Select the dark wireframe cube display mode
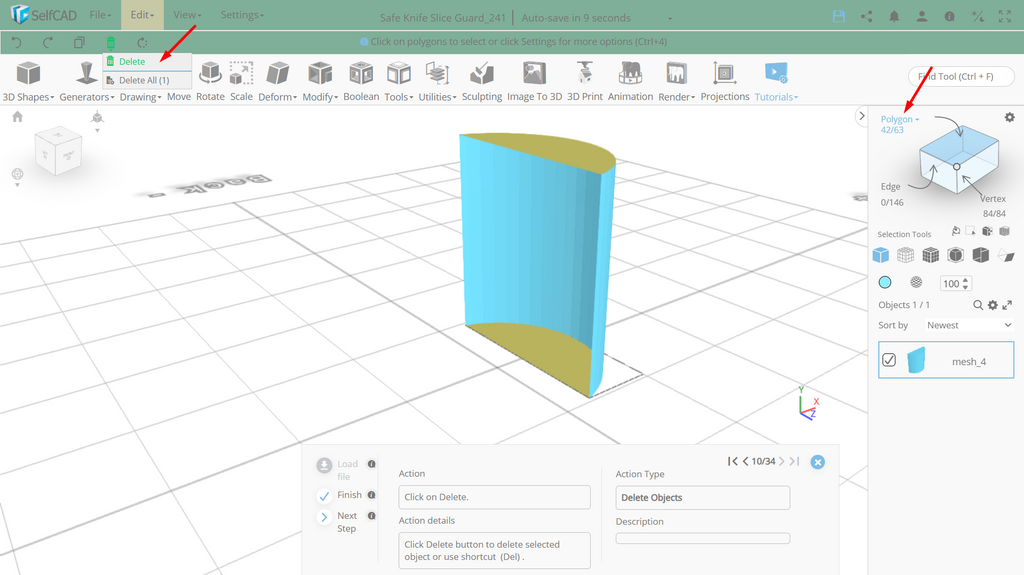 [x=930, y=255]
